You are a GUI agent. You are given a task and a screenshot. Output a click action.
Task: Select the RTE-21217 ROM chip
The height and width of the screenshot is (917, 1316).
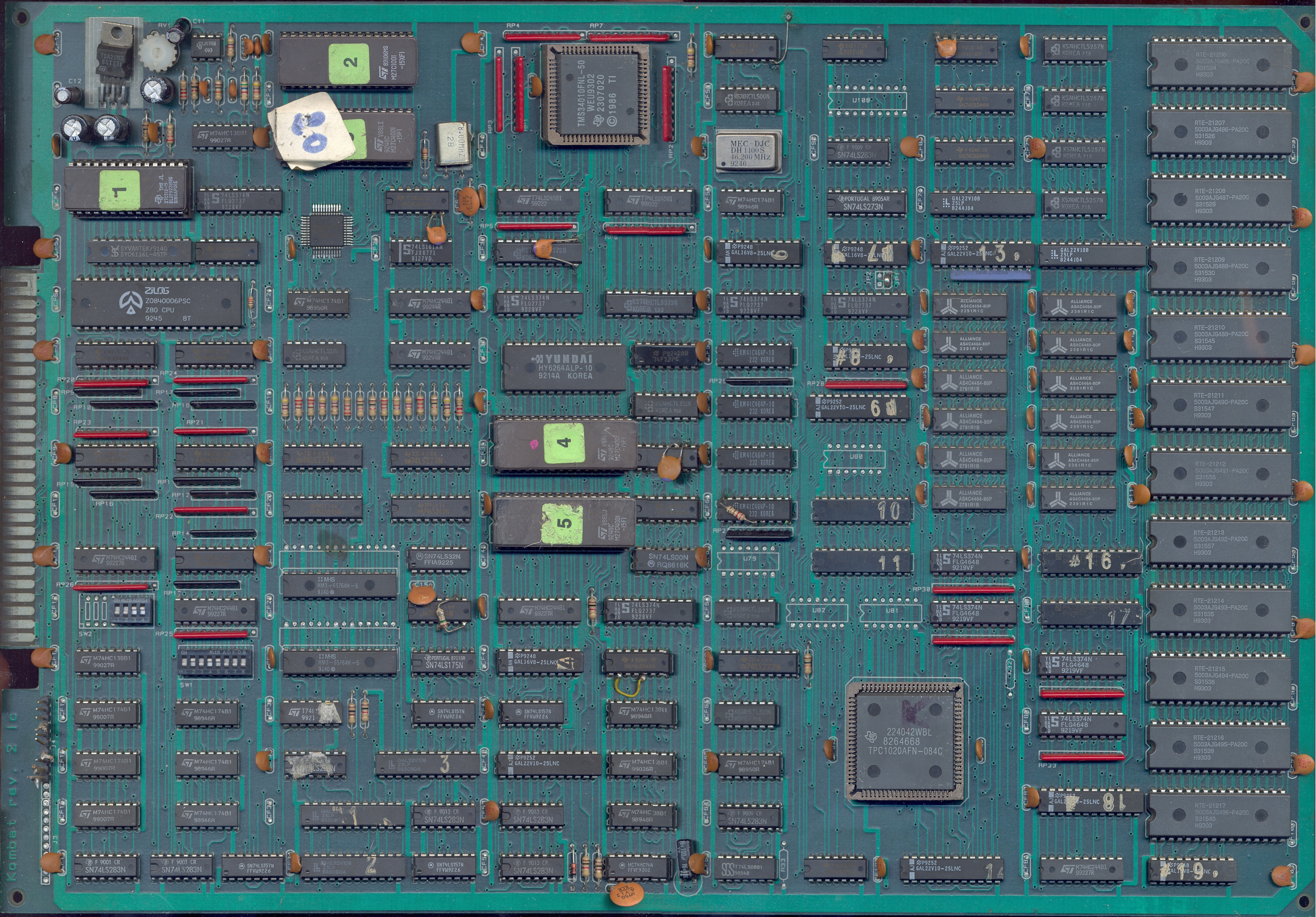coord(1220,815)
